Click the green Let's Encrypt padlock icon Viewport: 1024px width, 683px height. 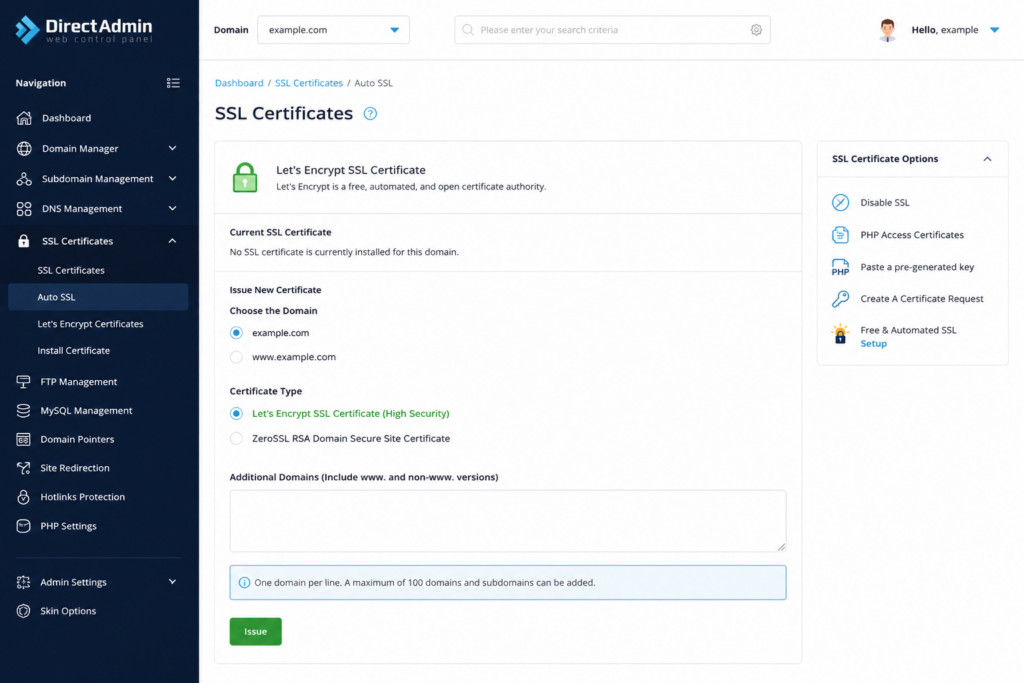[245, 177]
